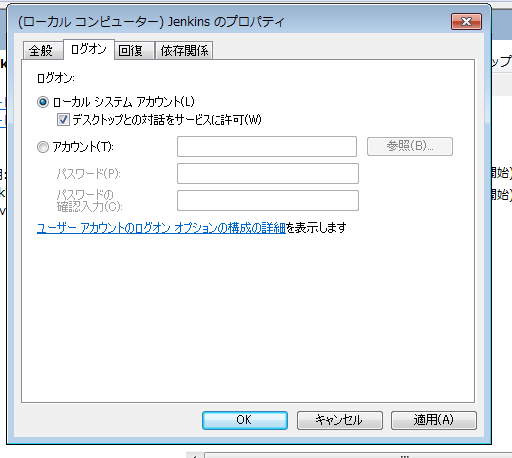
Task: Open the ユーザー アカウントのログオン オプション link
Action: coord(161,228)
